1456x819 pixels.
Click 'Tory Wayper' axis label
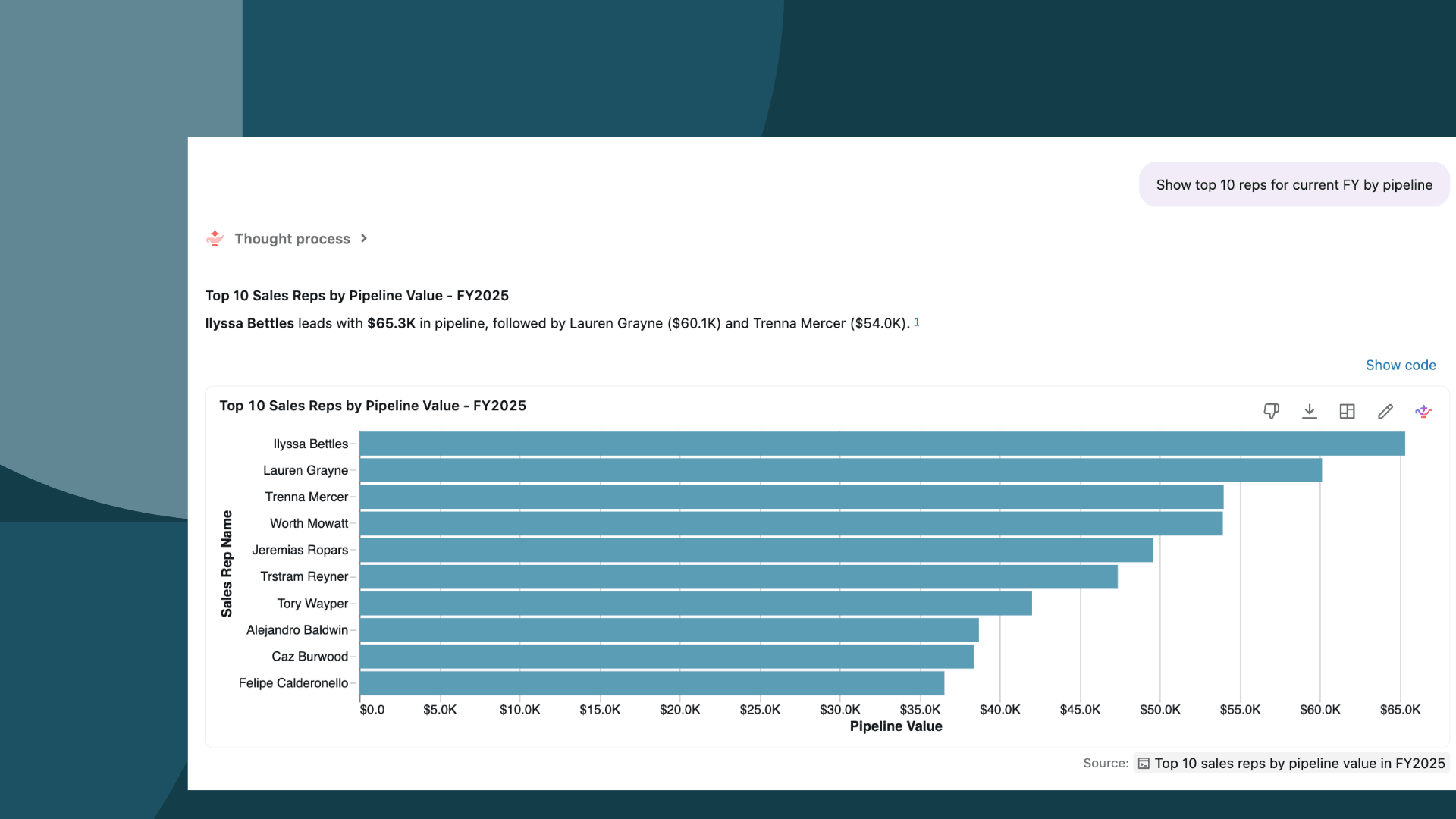click(312, 604)
